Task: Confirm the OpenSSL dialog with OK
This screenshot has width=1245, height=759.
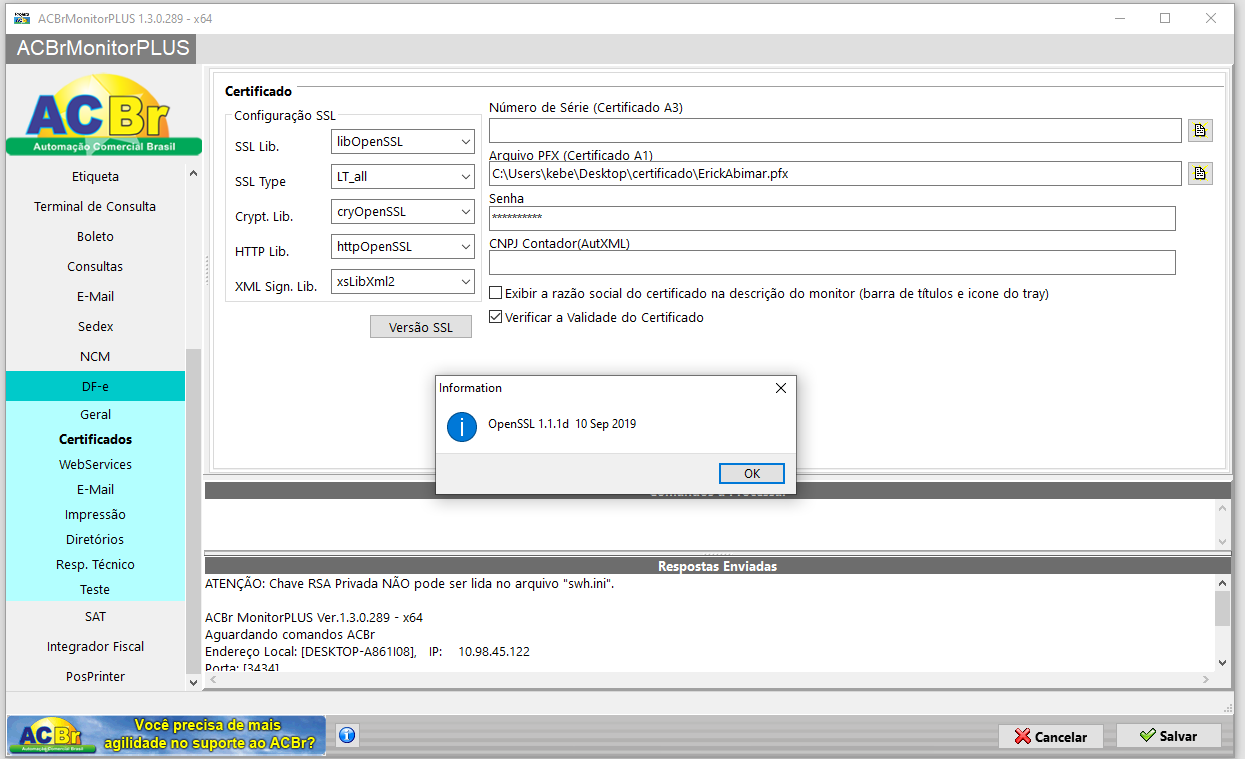Action: (x=752, y=473)
